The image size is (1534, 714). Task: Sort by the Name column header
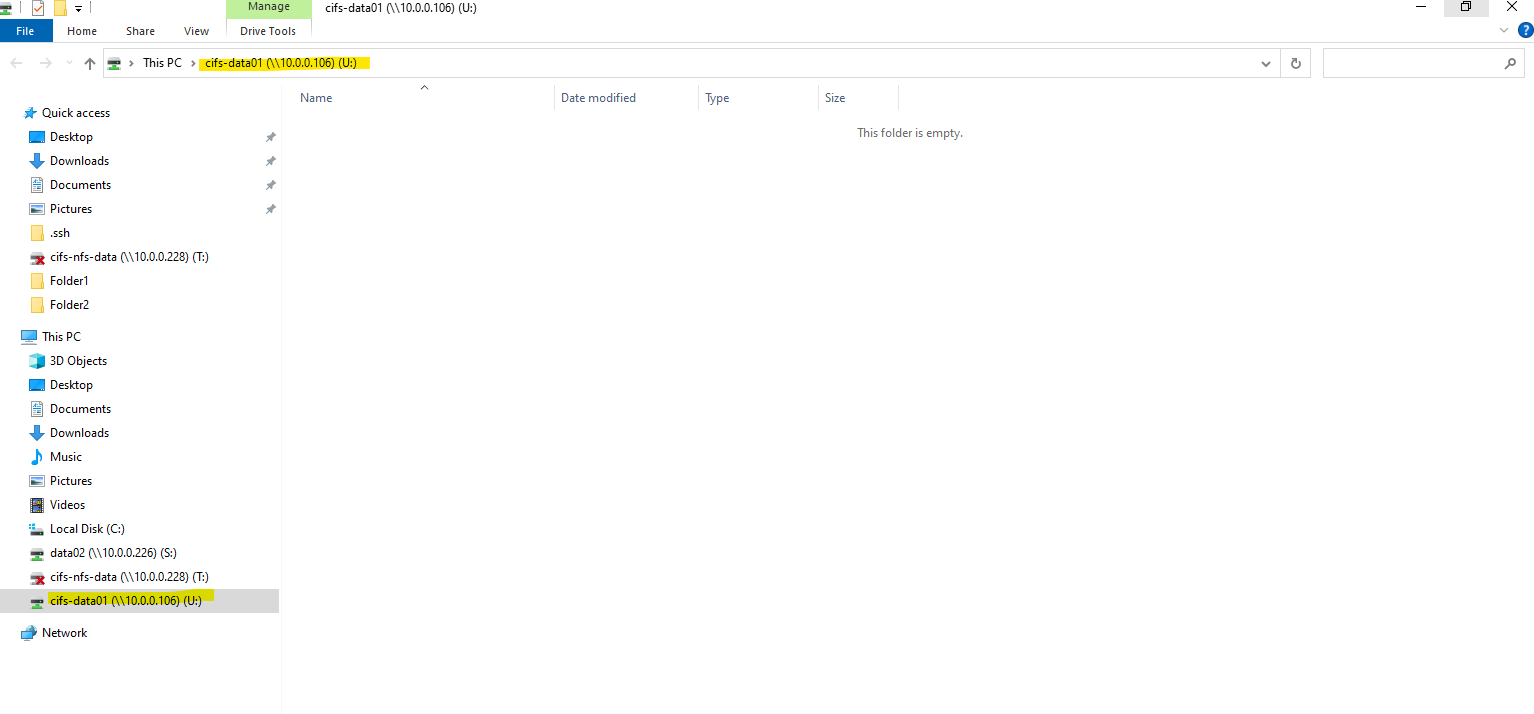pyautogui.click(x=424, y=98)
